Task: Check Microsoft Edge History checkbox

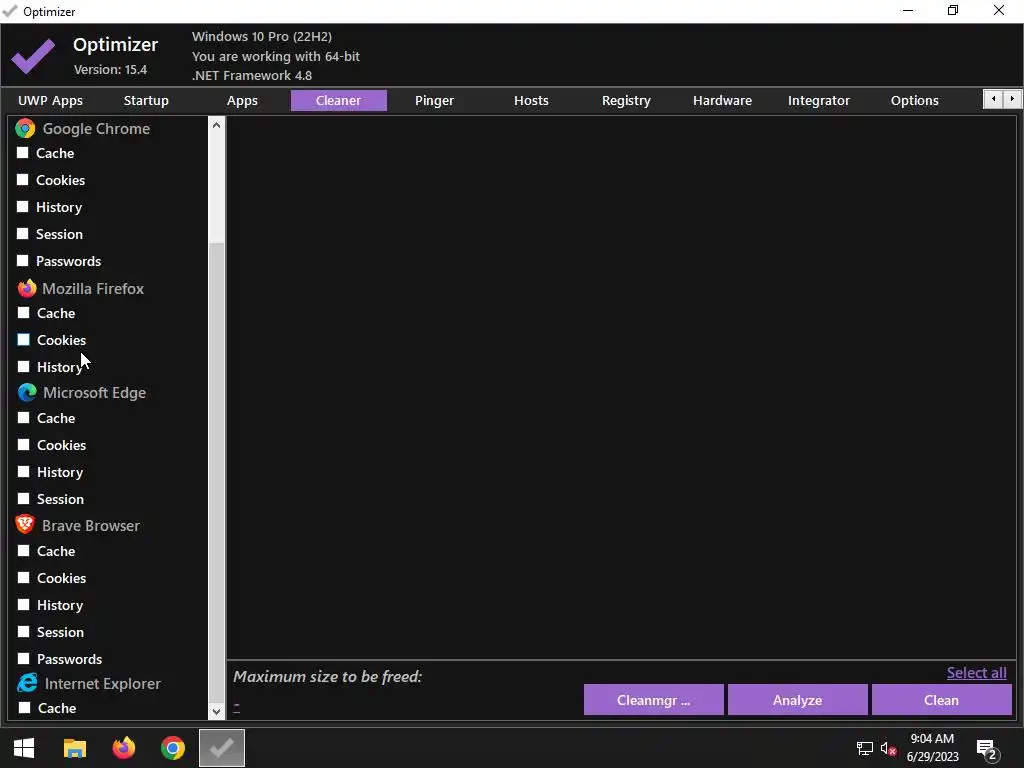Action: click(24, 471)
